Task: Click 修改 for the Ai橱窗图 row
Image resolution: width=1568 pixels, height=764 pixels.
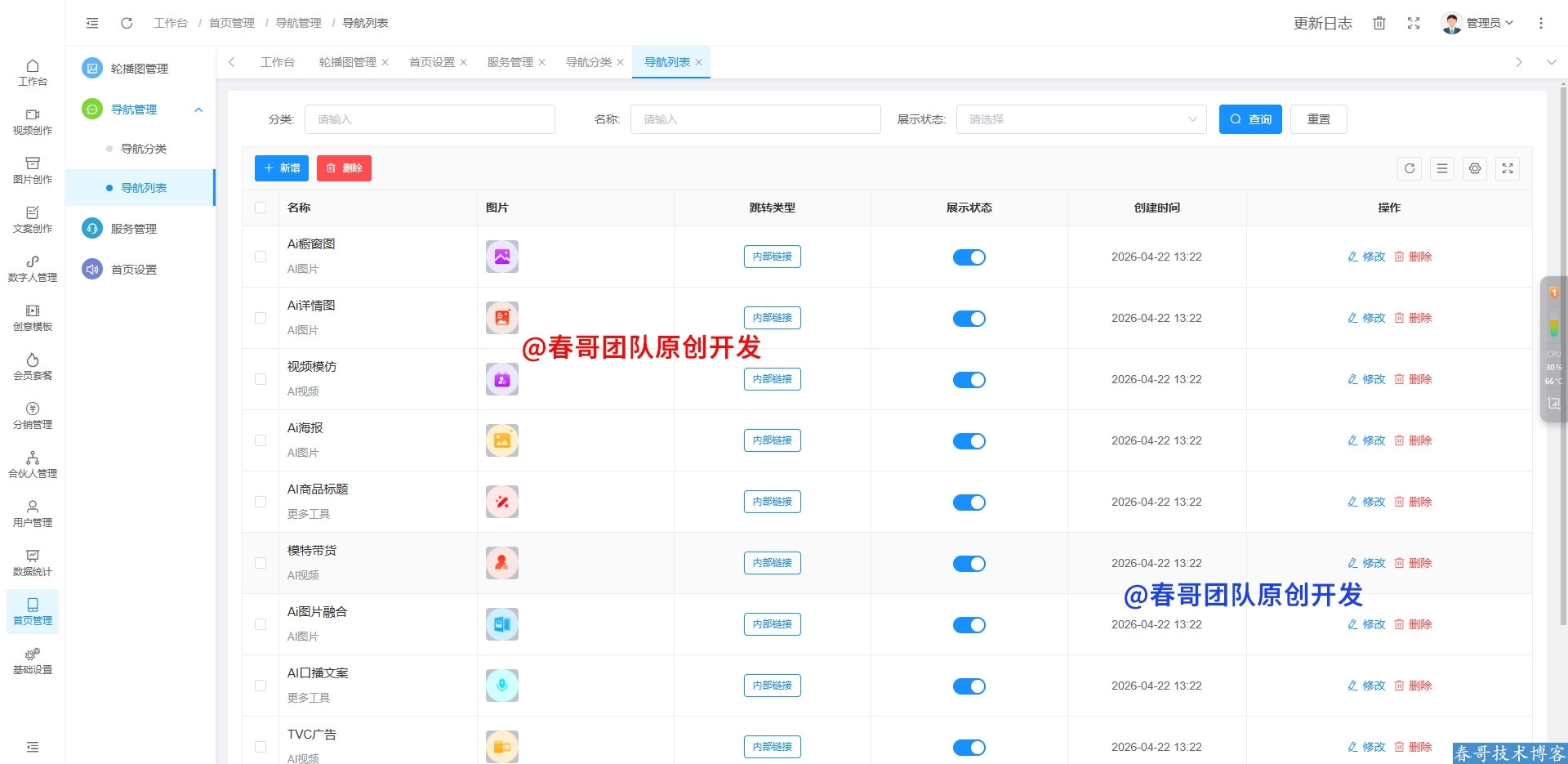Action: [x=1366, y=257]
